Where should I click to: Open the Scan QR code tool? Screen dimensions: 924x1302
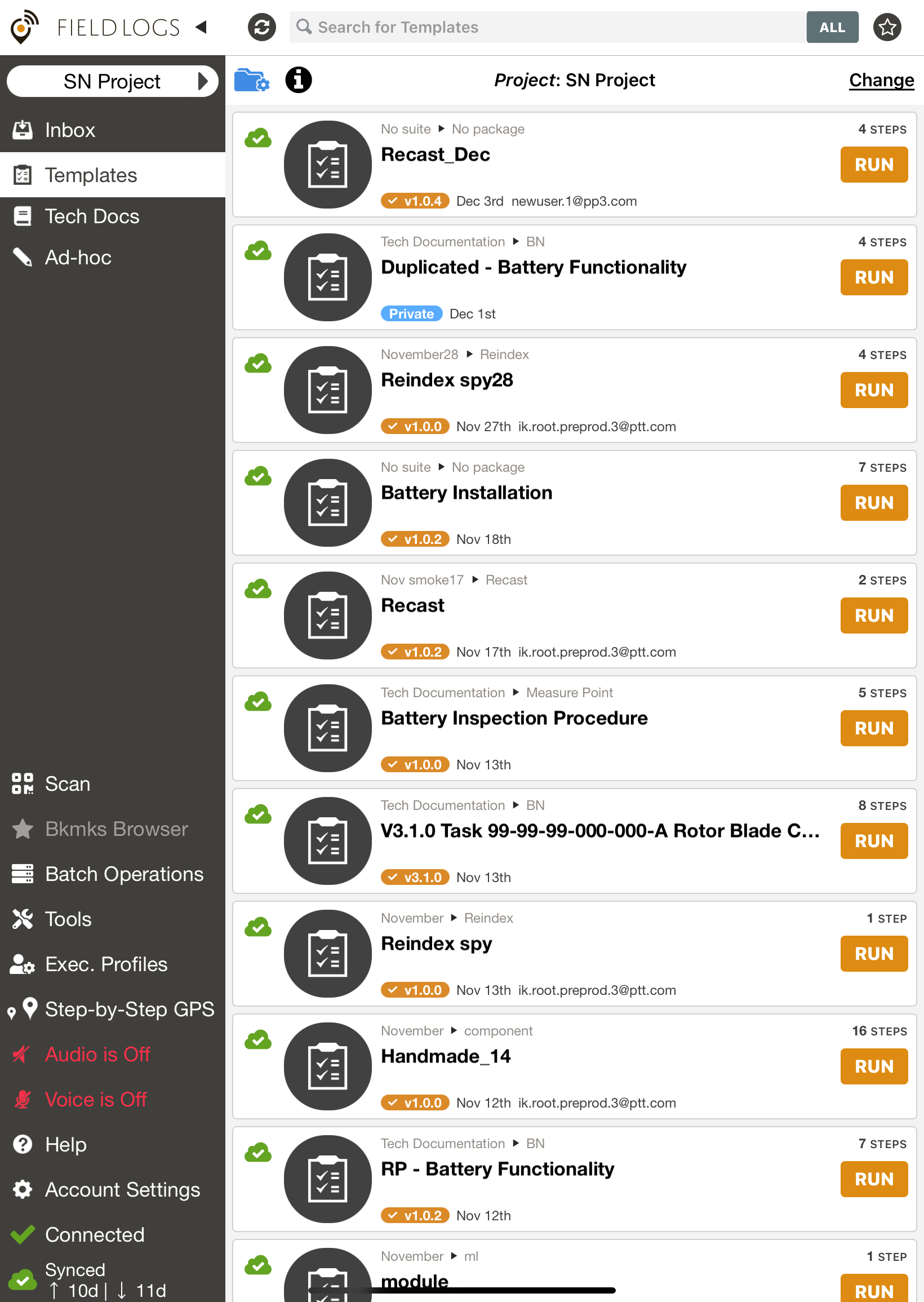[67, 783]
